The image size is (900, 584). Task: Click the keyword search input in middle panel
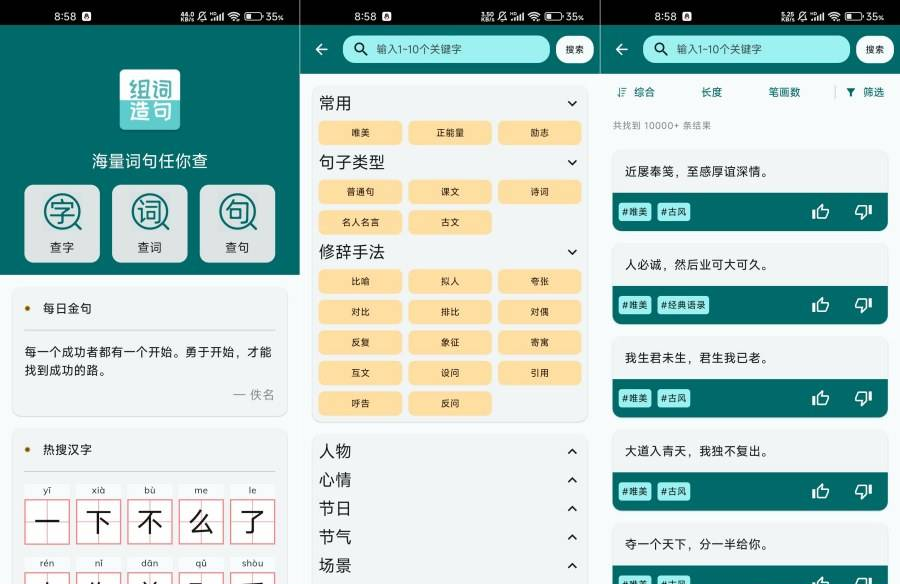pyautogui.click(x=456, y=49)
